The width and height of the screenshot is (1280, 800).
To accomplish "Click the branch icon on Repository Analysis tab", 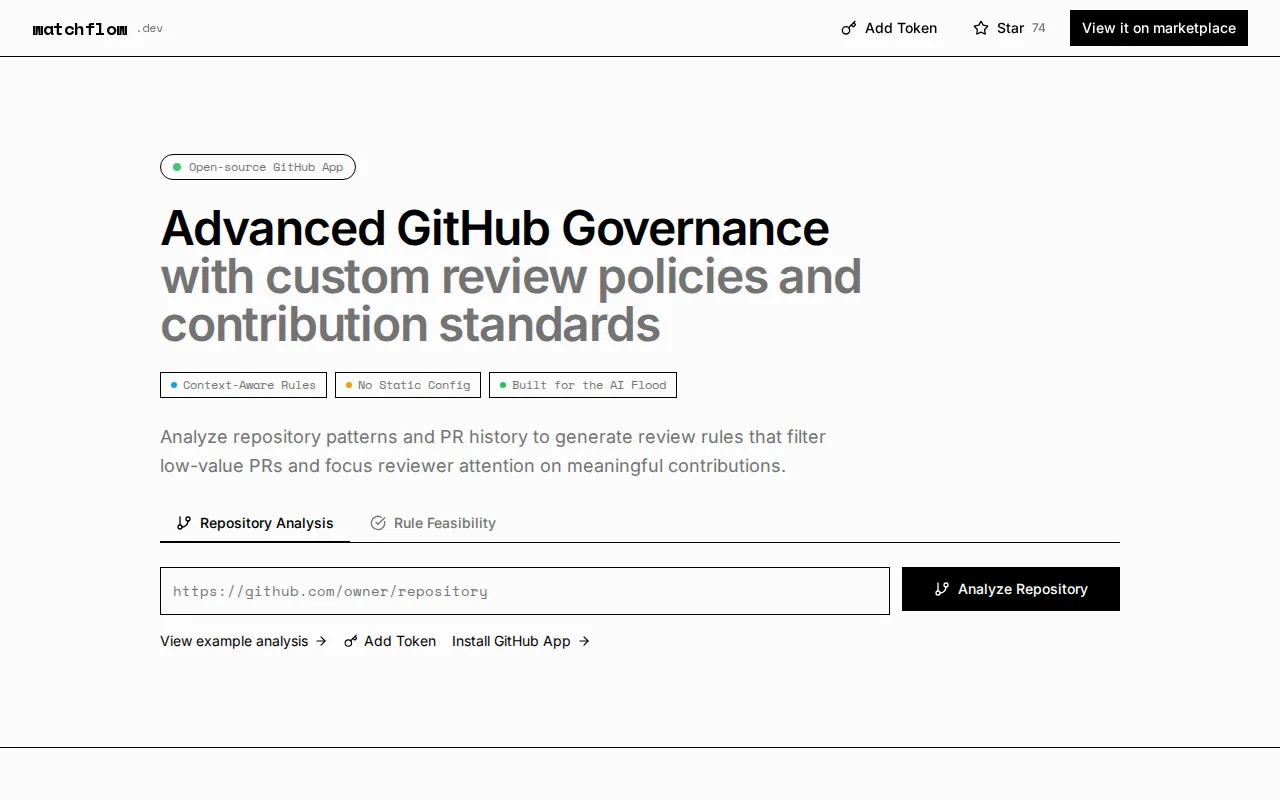I will [x=184, y=523].
